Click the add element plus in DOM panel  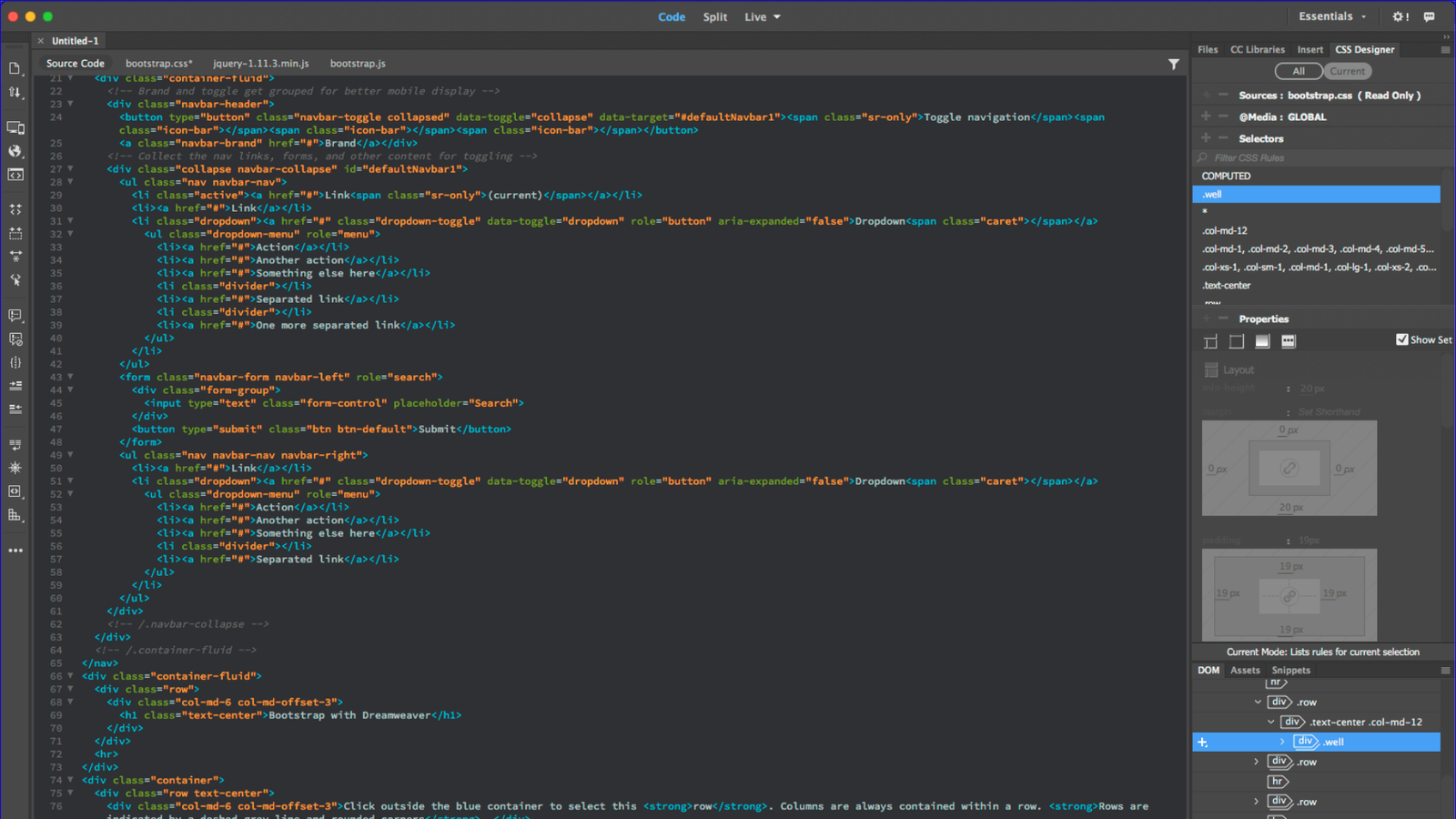[x=1202, y=743]
